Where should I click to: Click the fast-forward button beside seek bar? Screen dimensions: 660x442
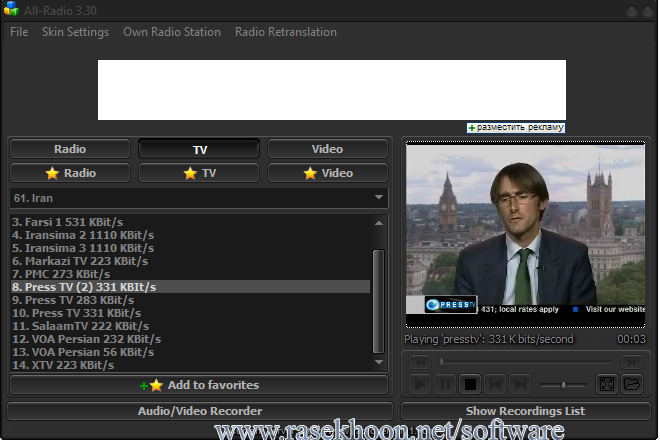tap(631, 362)
